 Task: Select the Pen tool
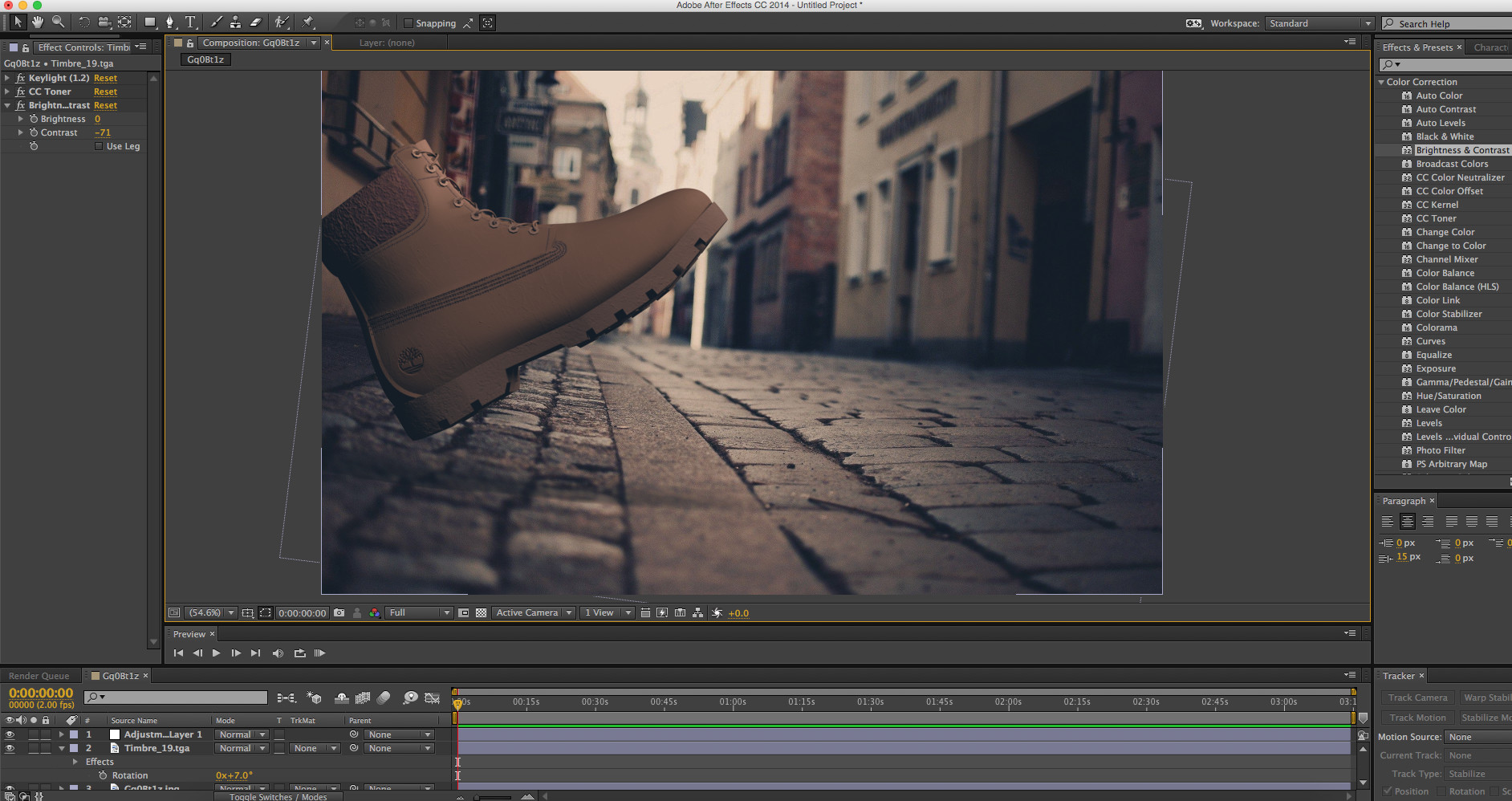pos(170,22)
